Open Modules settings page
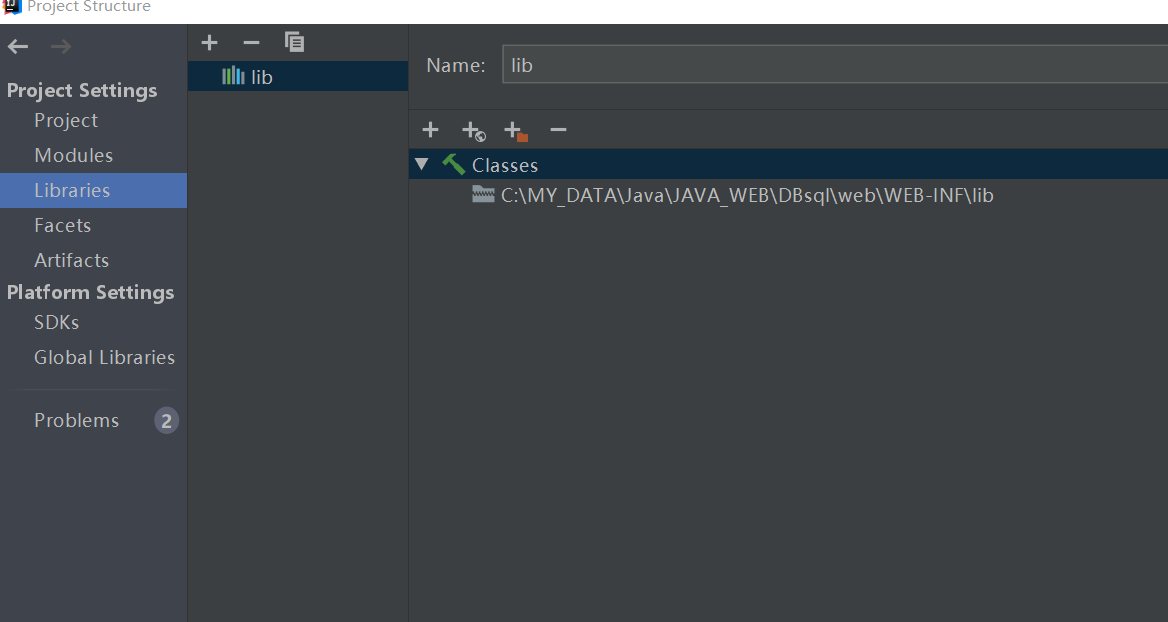This screenshot has height=622, width=1168. (74, 155)
